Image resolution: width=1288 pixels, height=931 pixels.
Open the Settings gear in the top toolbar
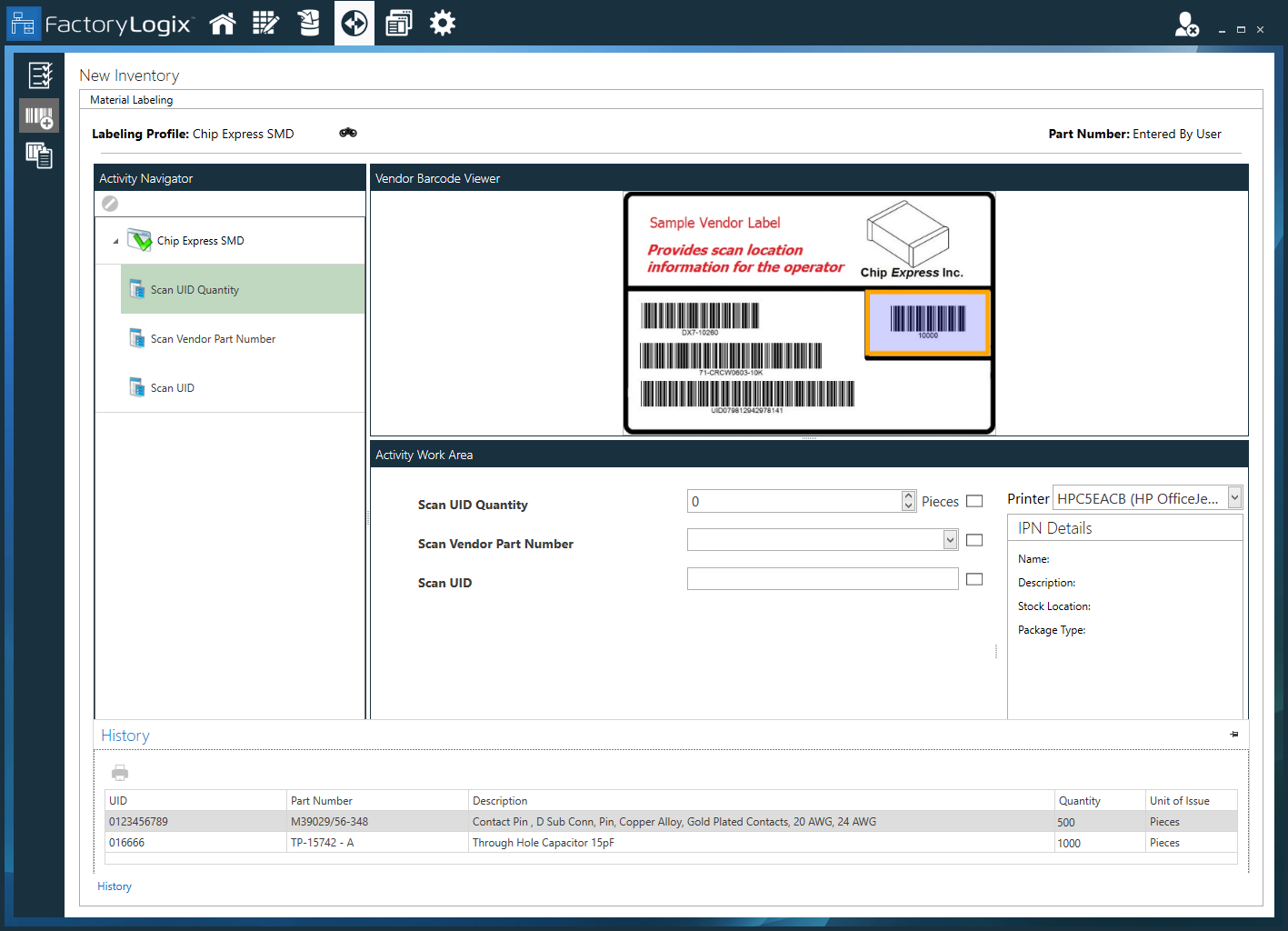pos(443,23)
